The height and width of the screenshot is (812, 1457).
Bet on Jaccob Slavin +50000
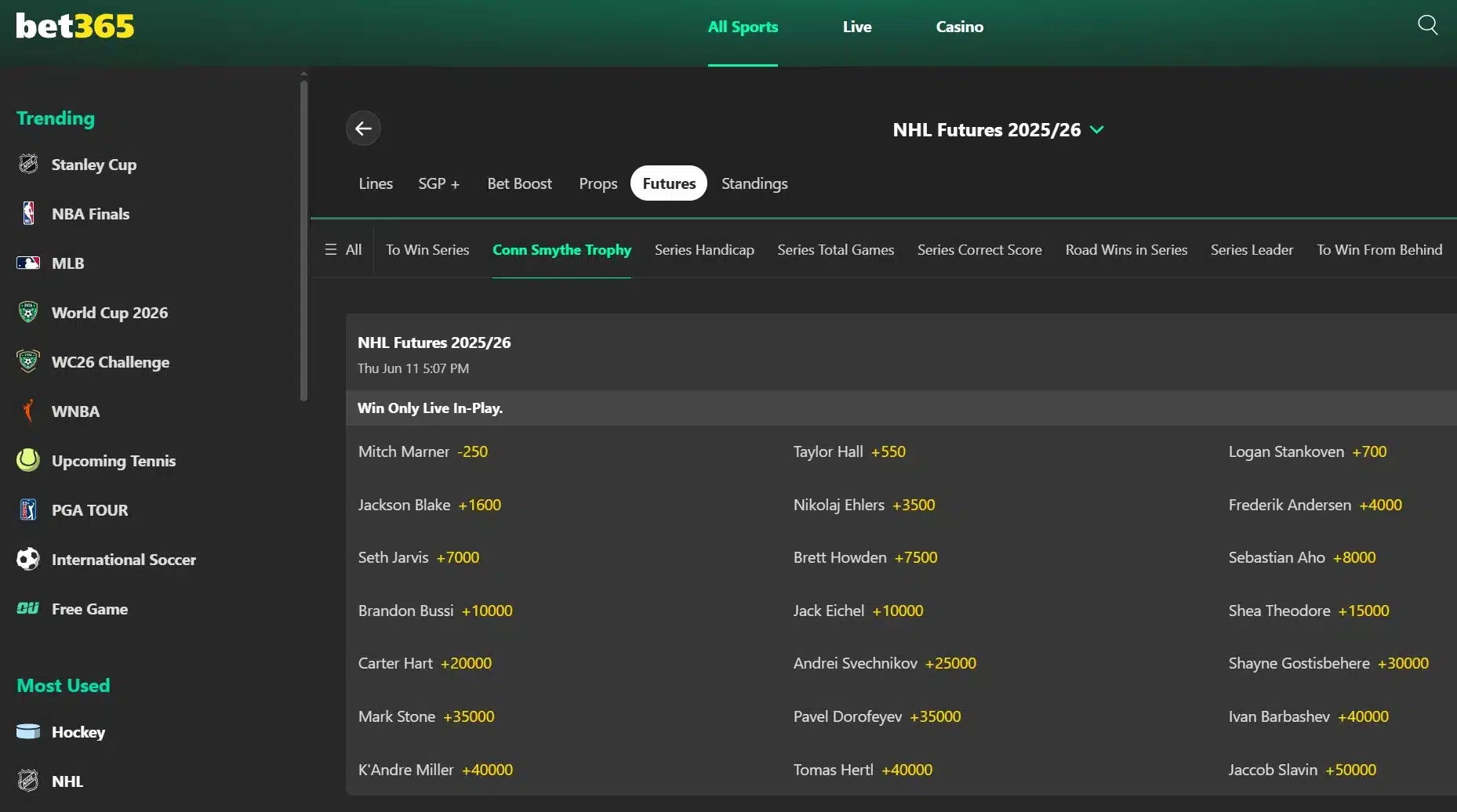pos(1303,770)
